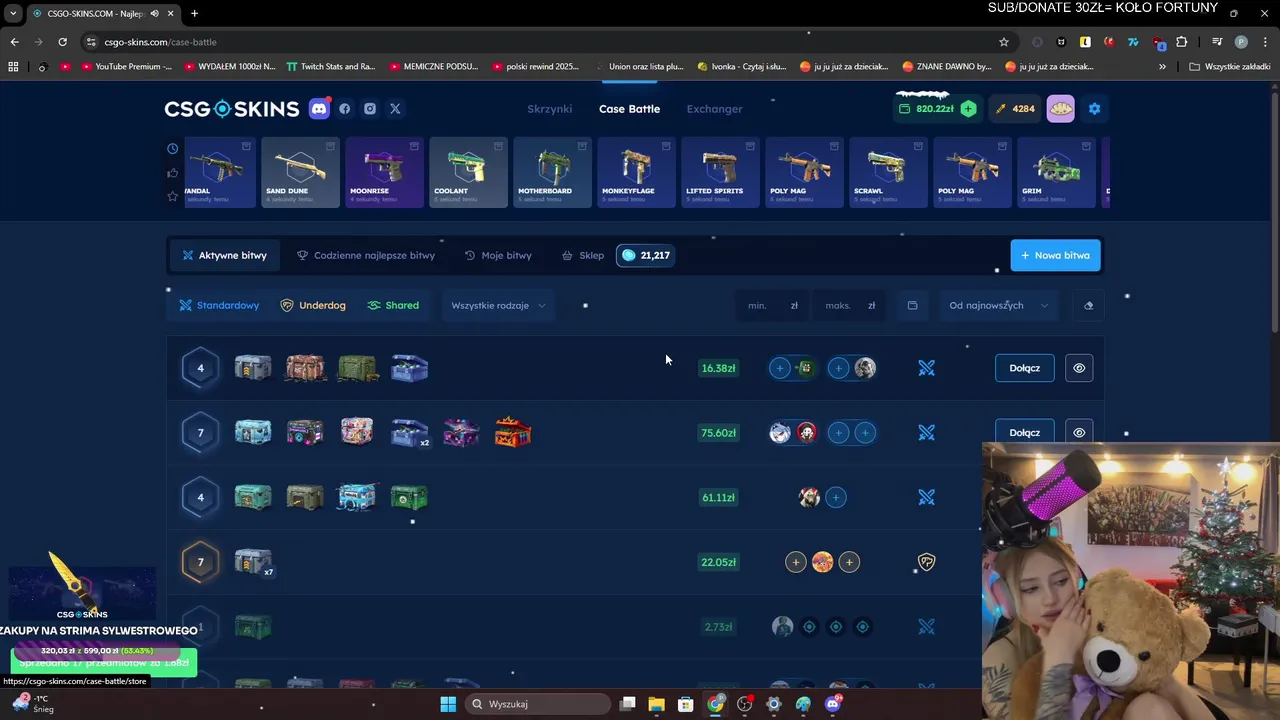The width and height of the screenshot is (1280, 720).
Task: Select the best drops thumbs-up icon
Action: coord(173,173)
